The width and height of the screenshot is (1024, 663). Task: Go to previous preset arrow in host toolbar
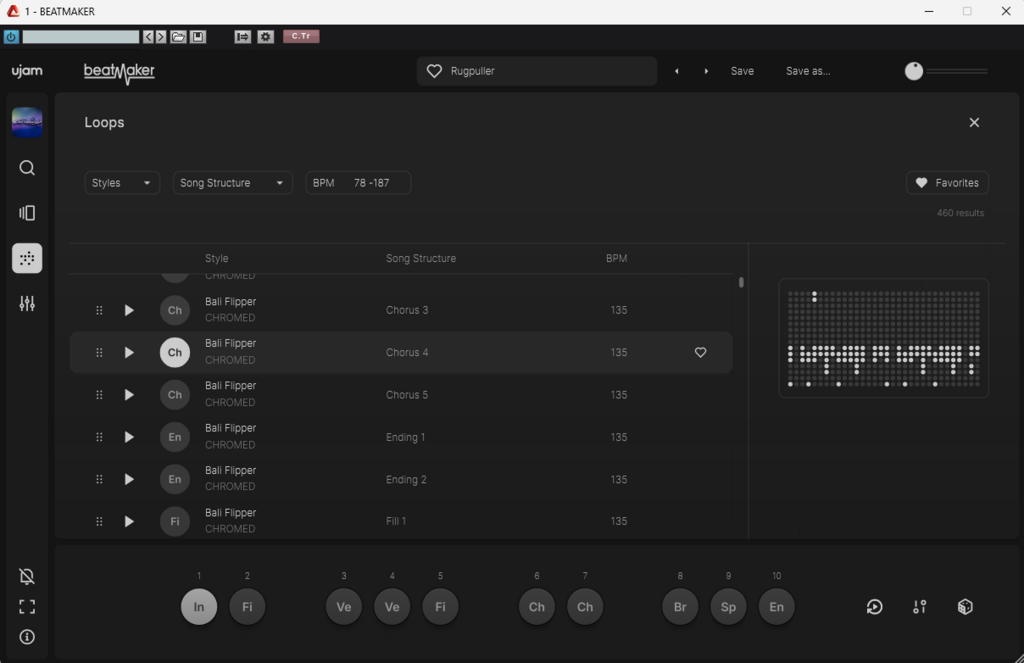[148, 37]
